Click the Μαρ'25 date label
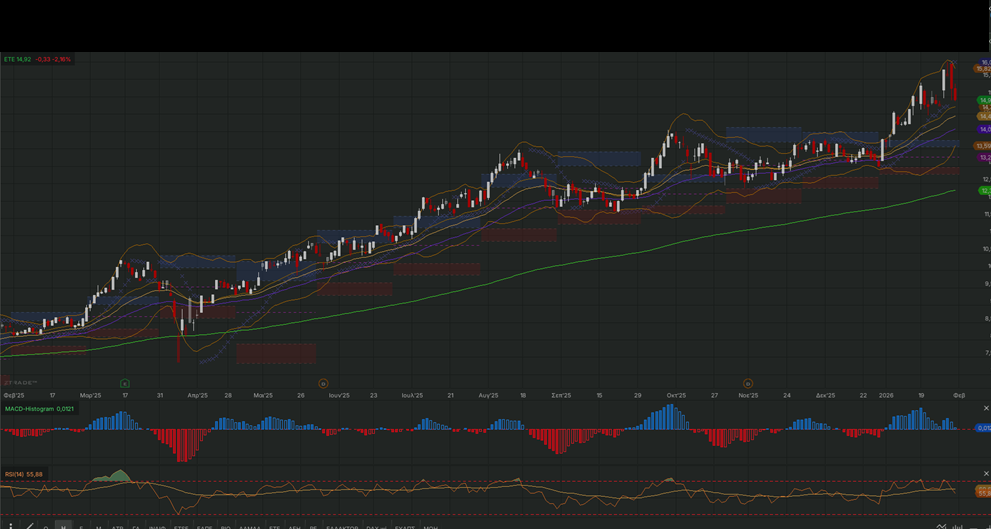This screenshot has width=991, height=529. (90, 396)
